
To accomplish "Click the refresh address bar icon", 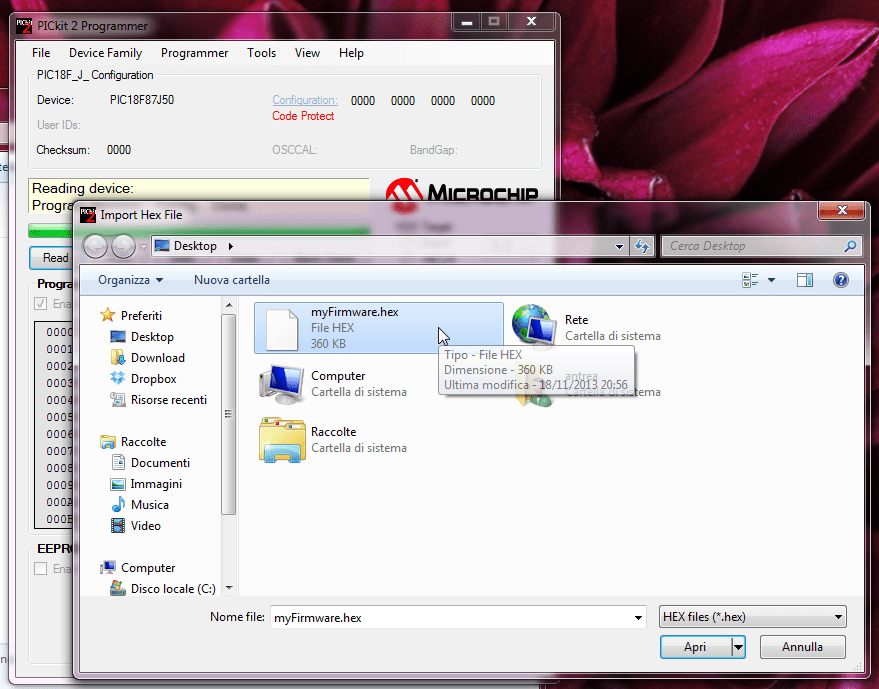I will click(642, 246).
